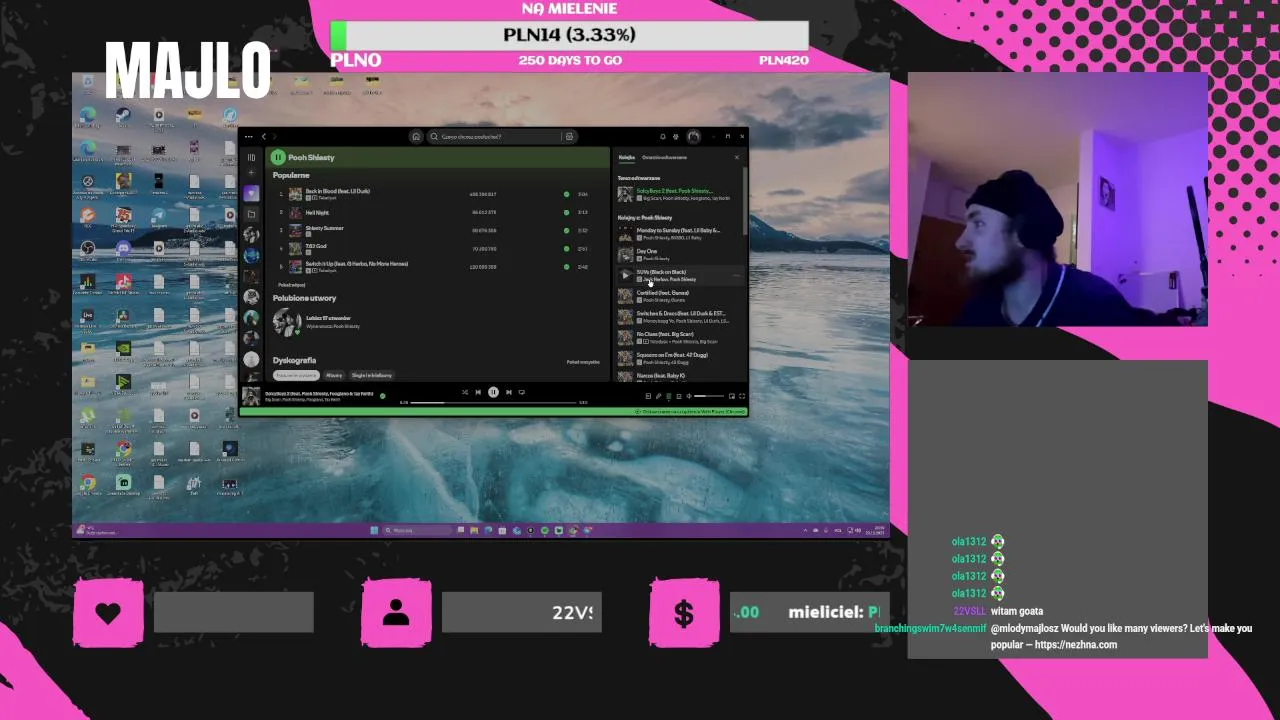Open Discord icon on the desktop
This screenshot has width=1280, height=720.
click(x=123, y=250)
